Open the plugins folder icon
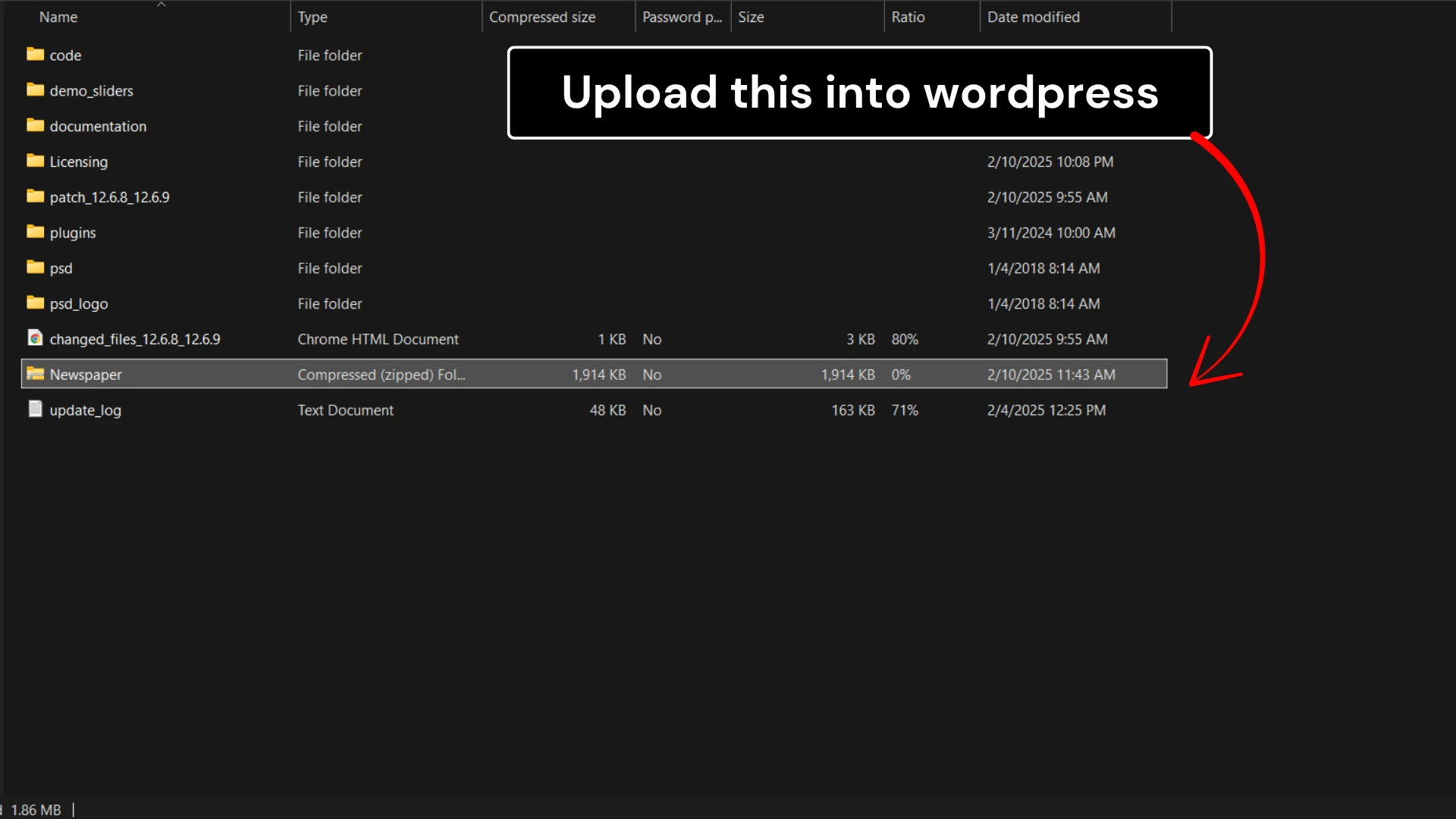The width and height of the screenshot is (1456, 819). point(35,233)
